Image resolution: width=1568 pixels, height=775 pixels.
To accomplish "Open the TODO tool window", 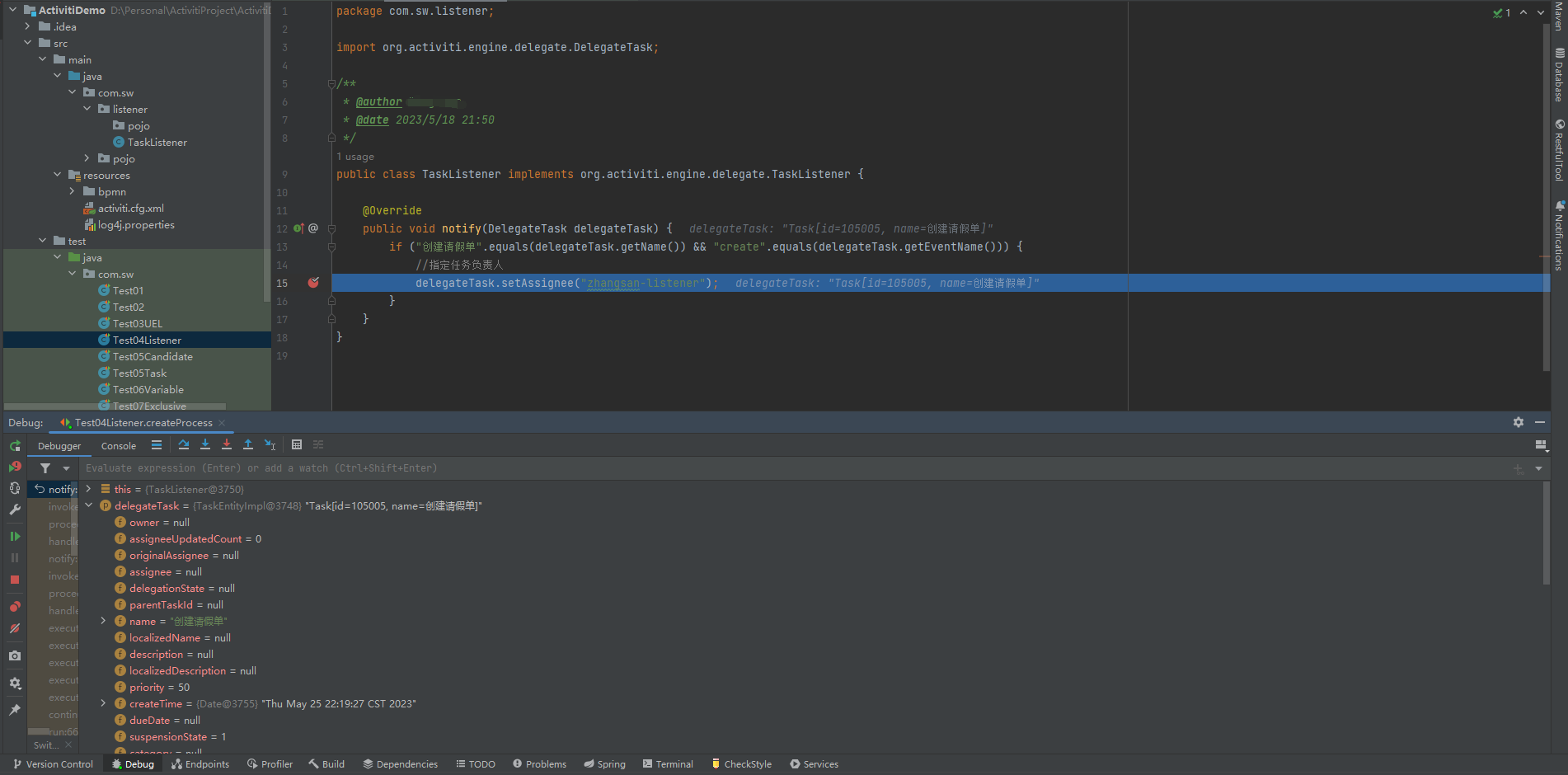I will tap(476, 764).
